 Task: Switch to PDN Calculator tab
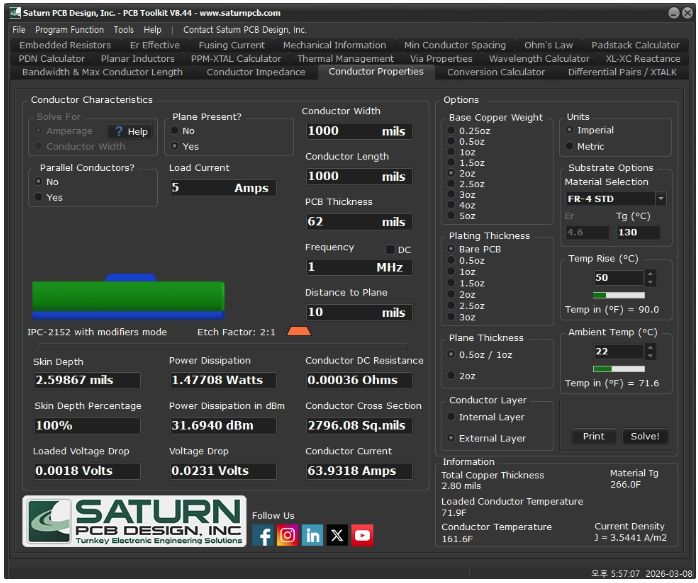[52, 59]
